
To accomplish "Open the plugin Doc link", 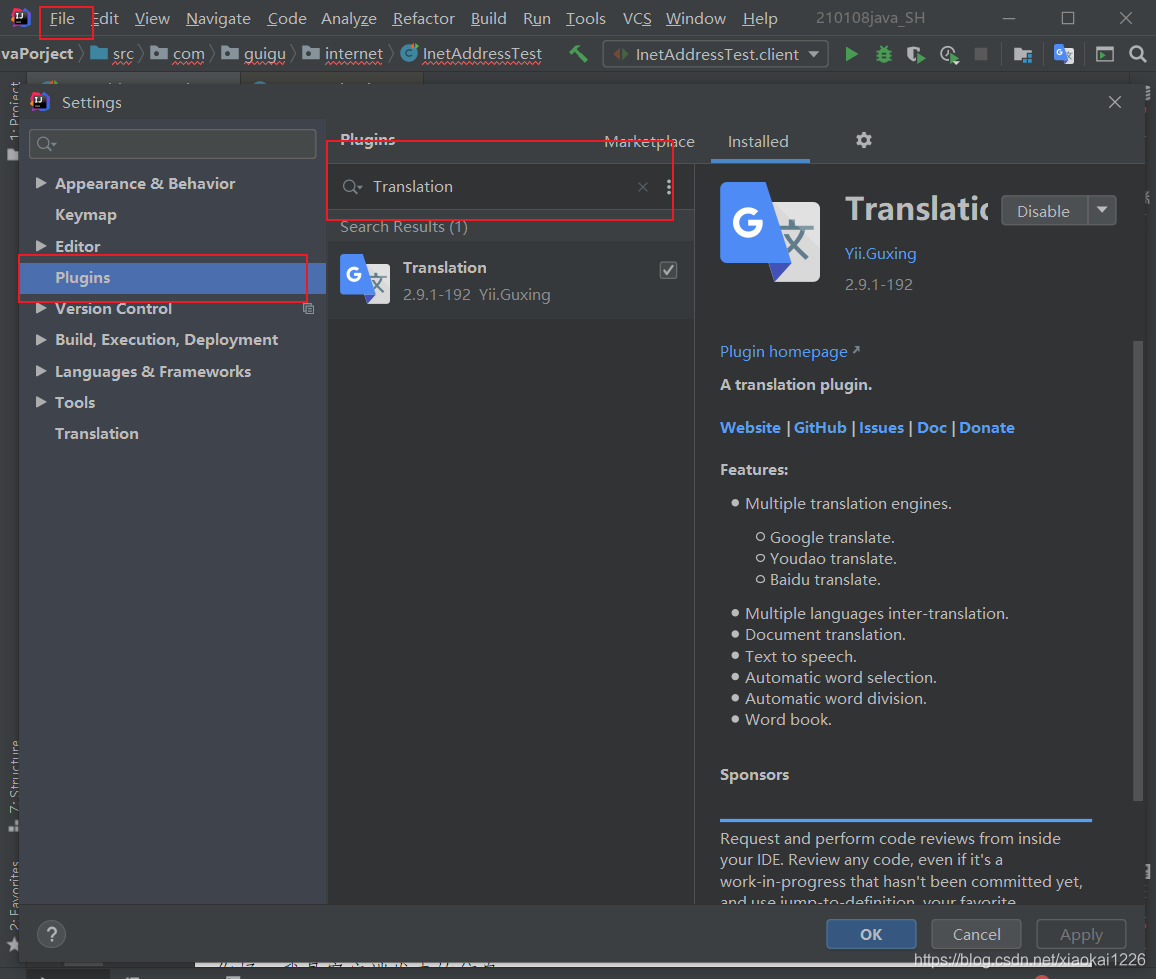I will [x=931, y=428].
